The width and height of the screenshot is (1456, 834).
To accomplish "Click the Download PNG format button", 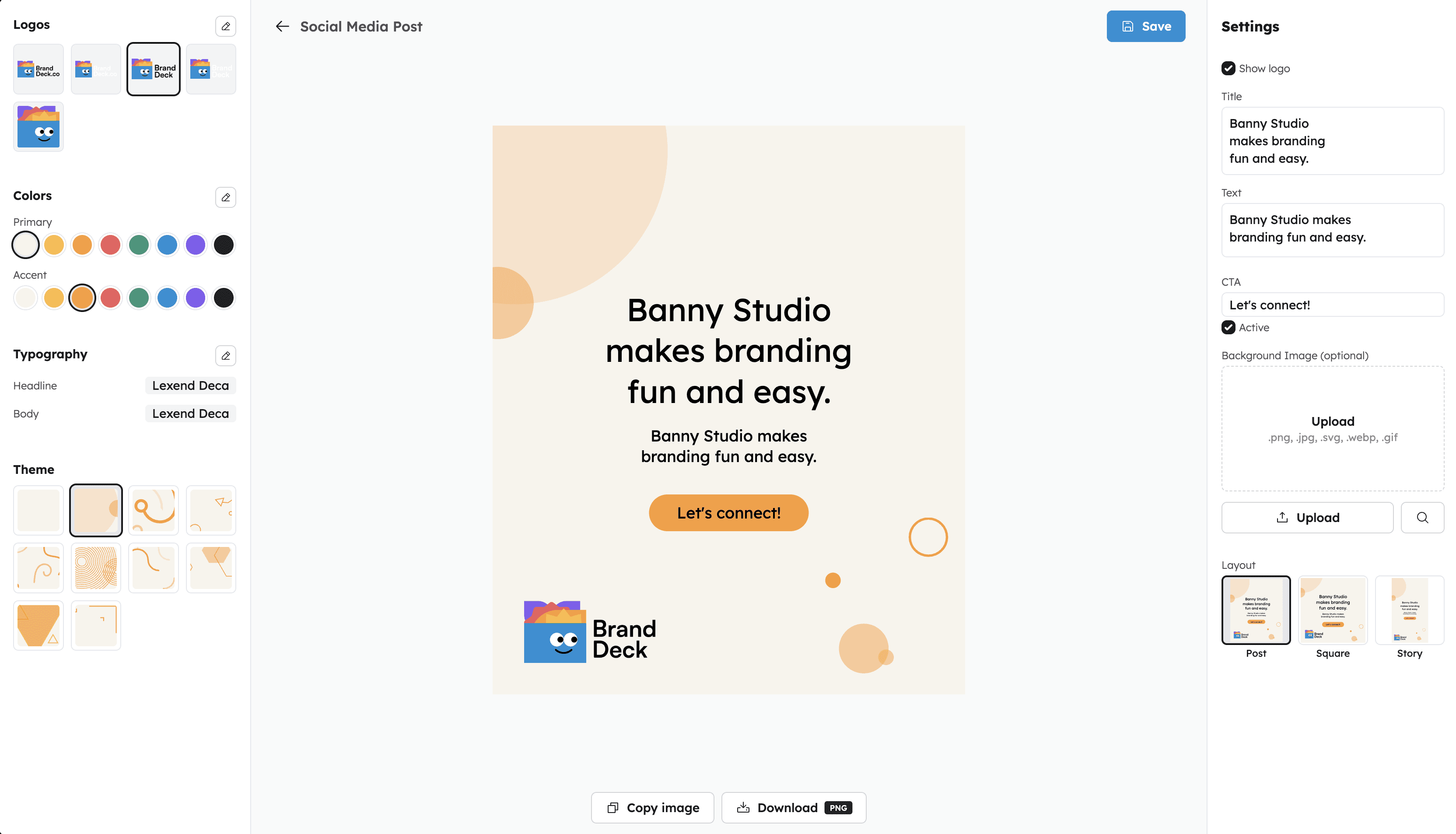I will 793,808.
